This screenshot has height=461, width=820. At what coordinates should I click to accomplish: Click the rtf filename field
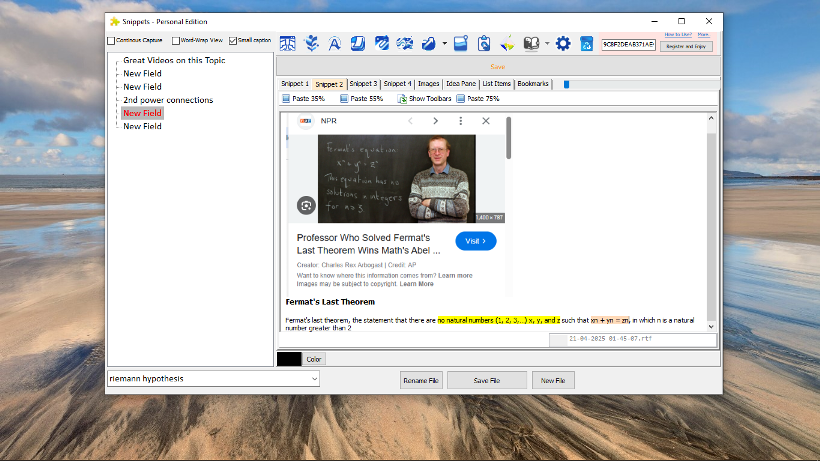633,339
